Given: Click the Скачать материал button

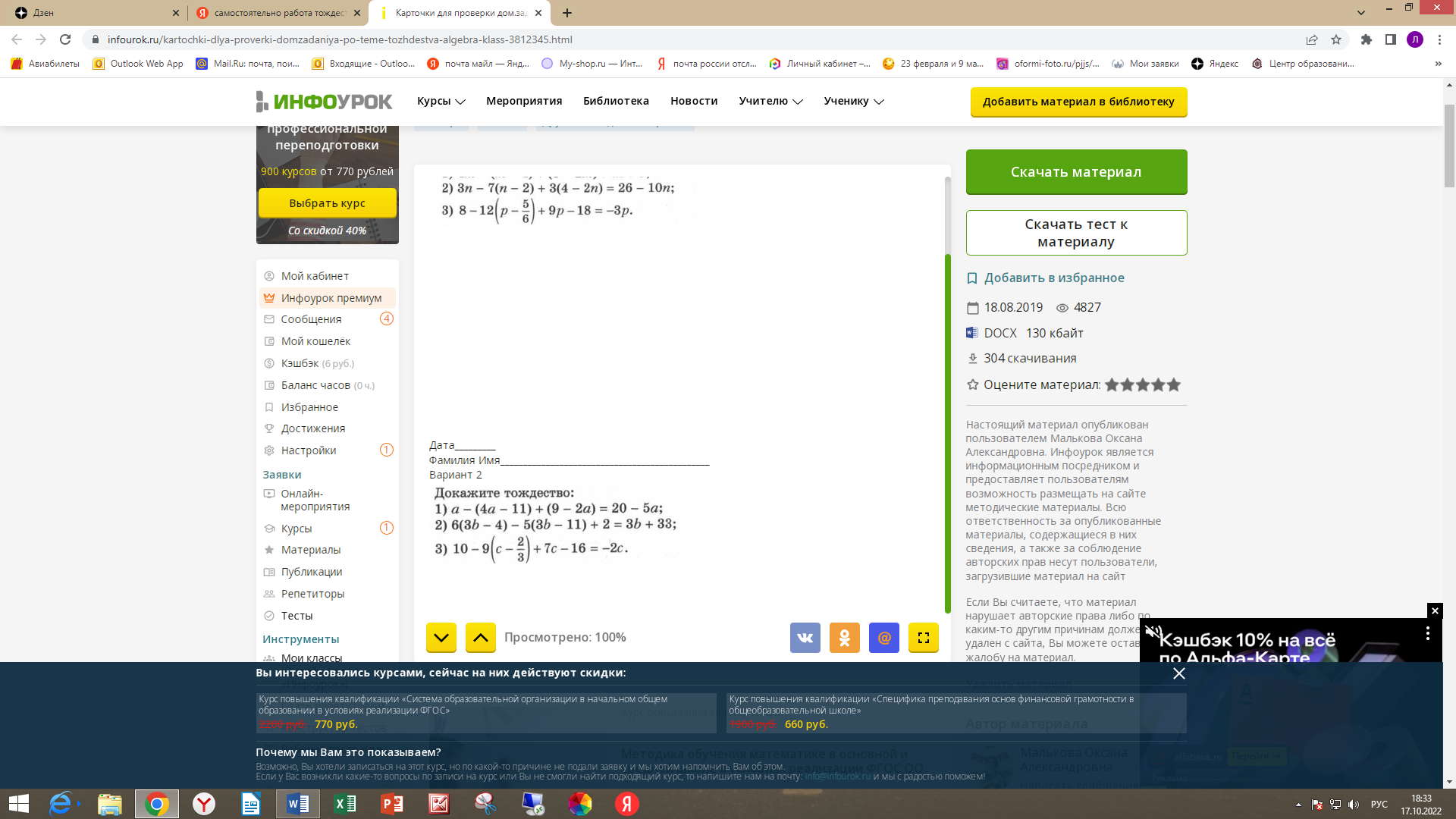Looking at the screenshot, I should click(1076, 172).
